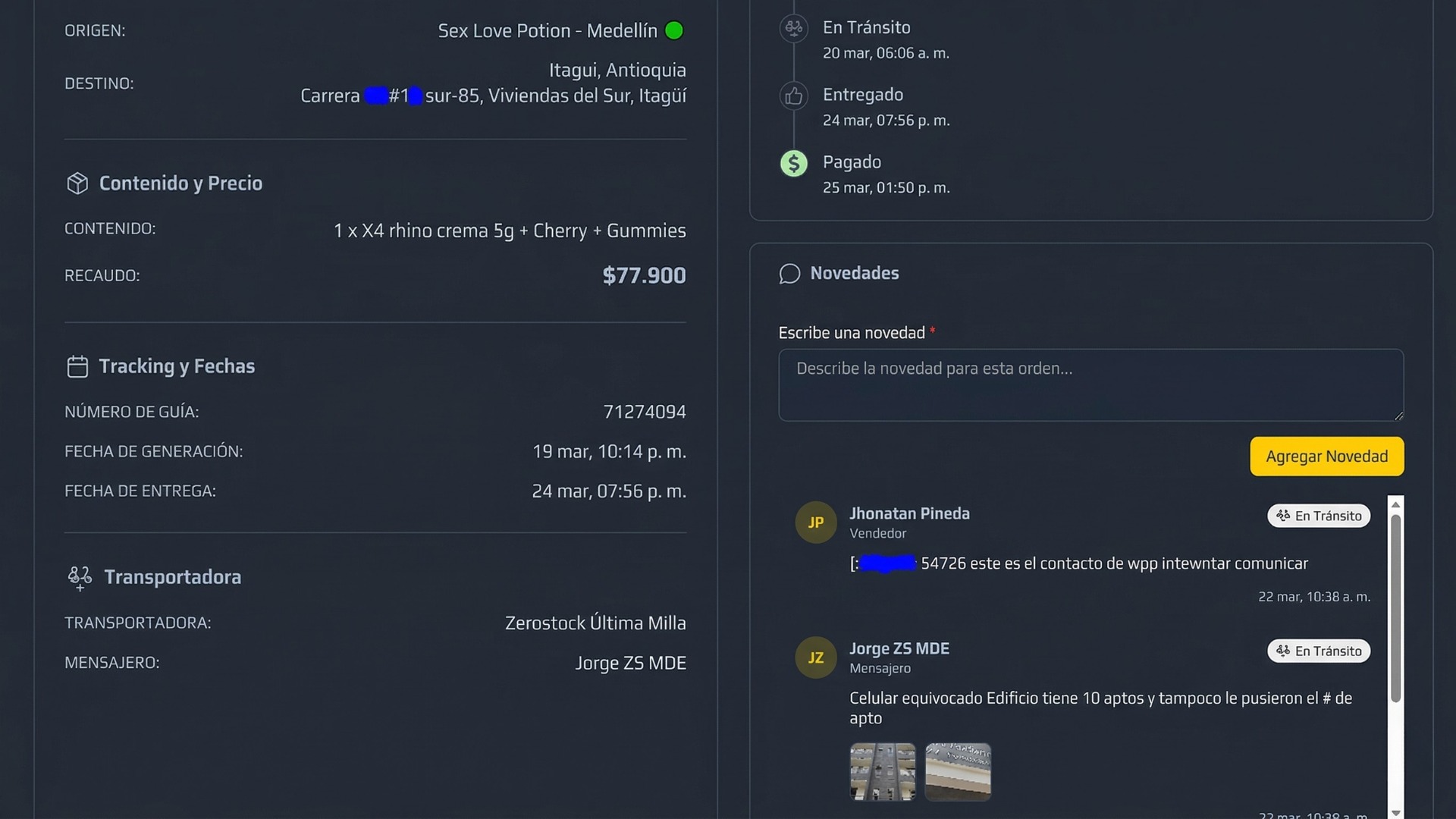Image resolution: width=1456 pixels, height=819 pixels.
Task: Click the guide number 71274094
Action: click(644, 412)
